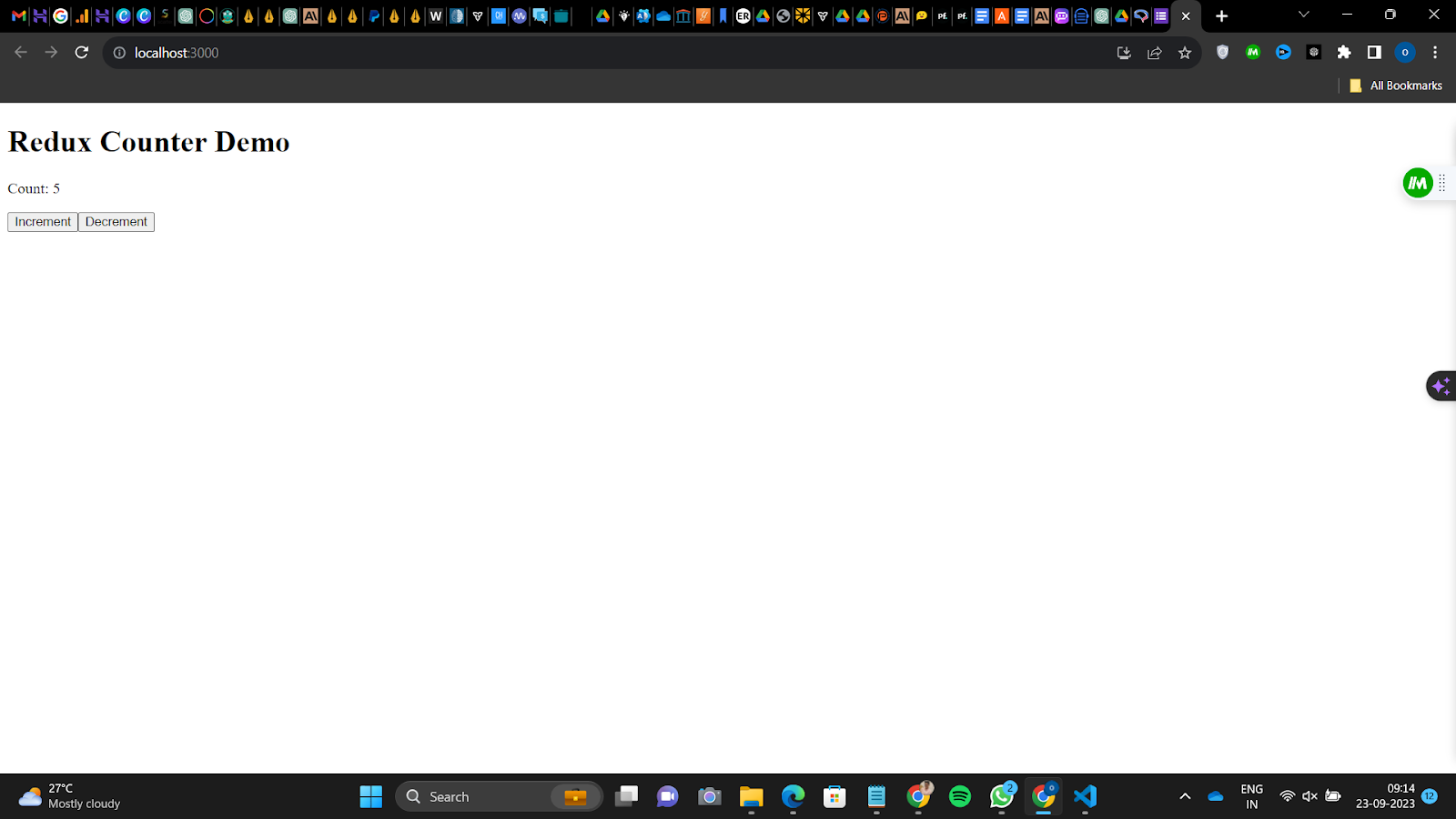1456x819 pixels.
Task: Launch Visual Studio Code from taskbar
Action: 1085,797
